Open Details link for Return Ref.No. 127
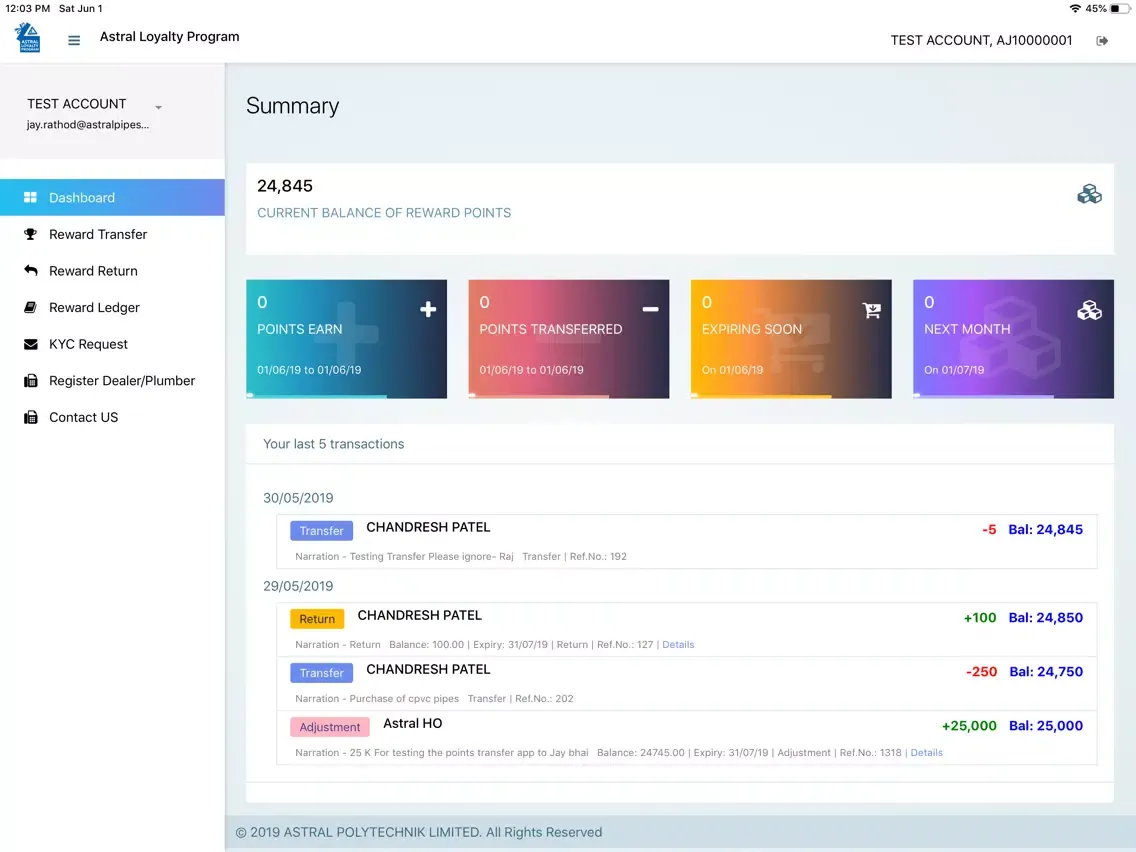The width and height of the screenshot is (1136, 852). click(x=678, y=644)
